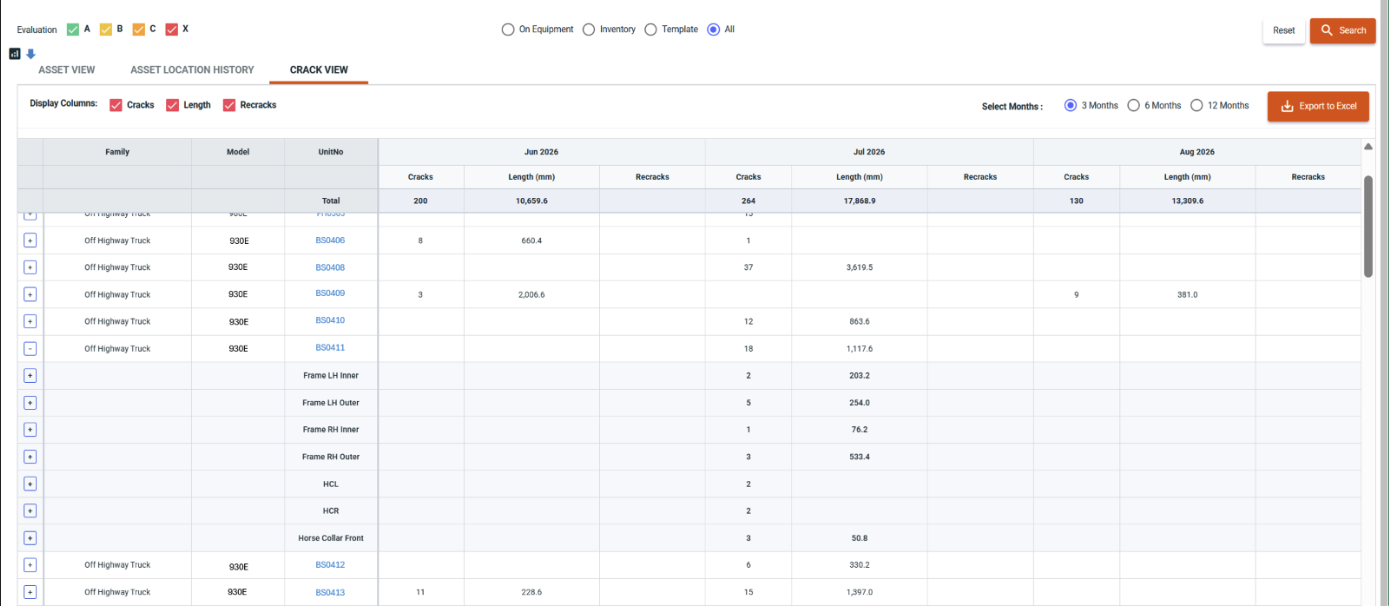Screen dimensions: 1389x606
Task: Click the export icon in Export to Excel
Action: [x=1287, y=106]
